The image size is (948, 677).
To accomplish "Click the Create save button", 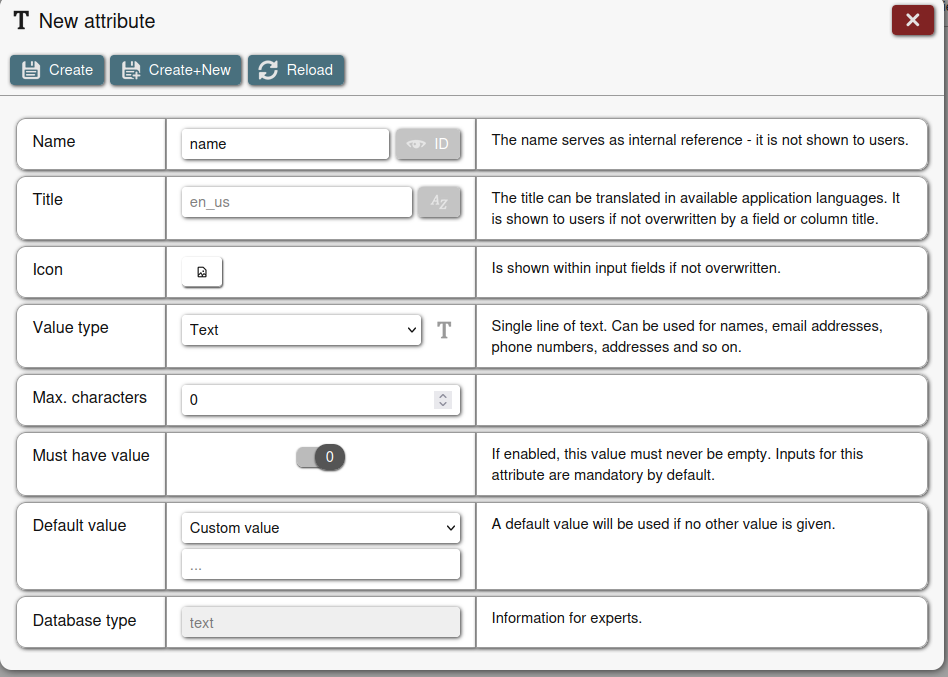I will [57, 70].
